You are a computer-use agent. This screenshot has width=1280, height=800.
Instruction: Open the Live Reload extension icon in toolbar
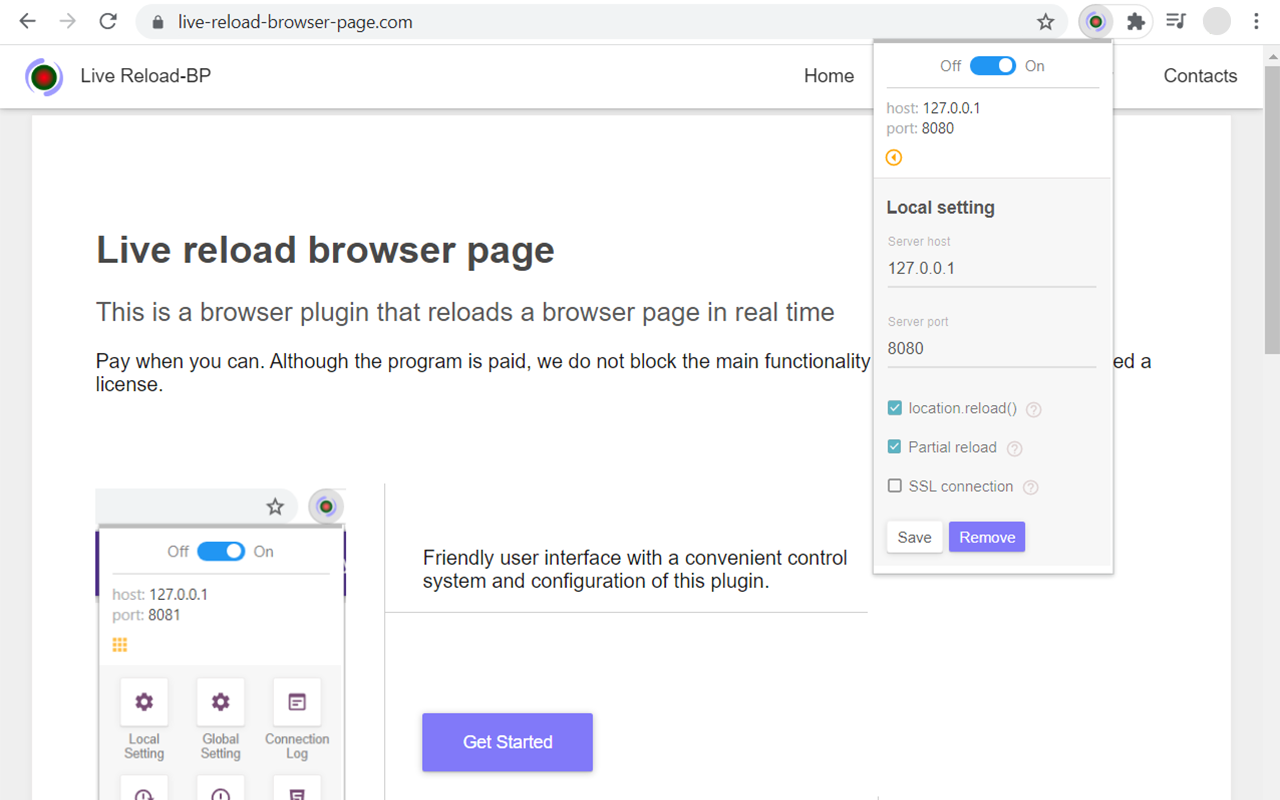pyautogui.click(x=1095, y=21)
